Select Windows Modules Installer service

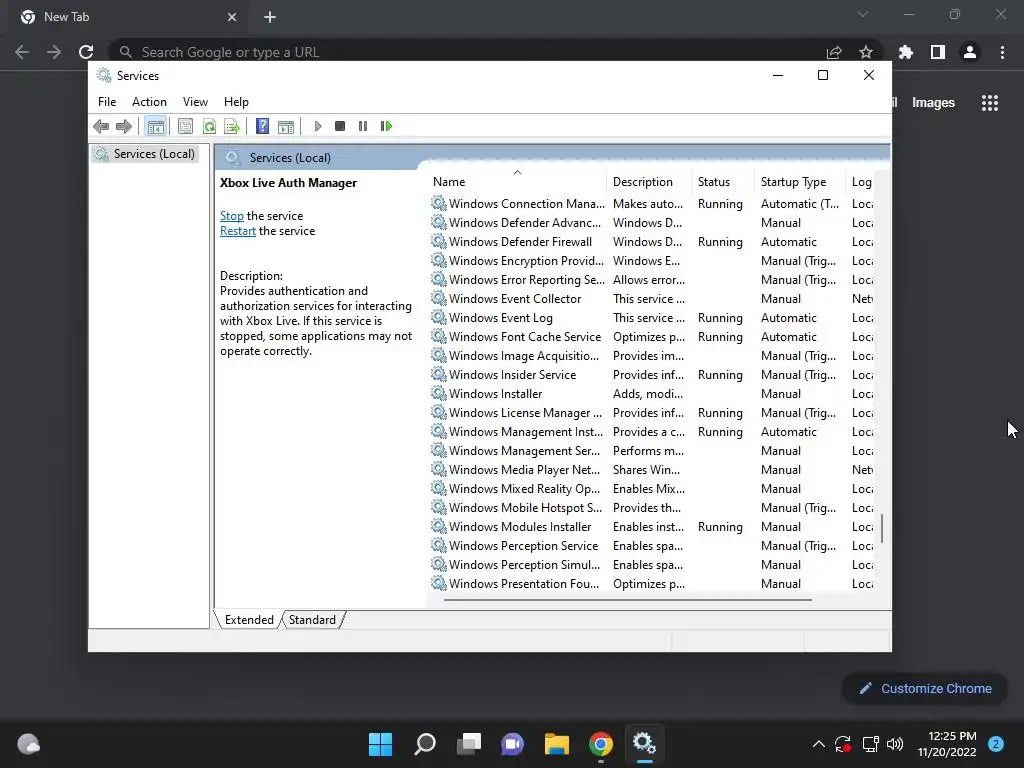[x=652, y=526]
